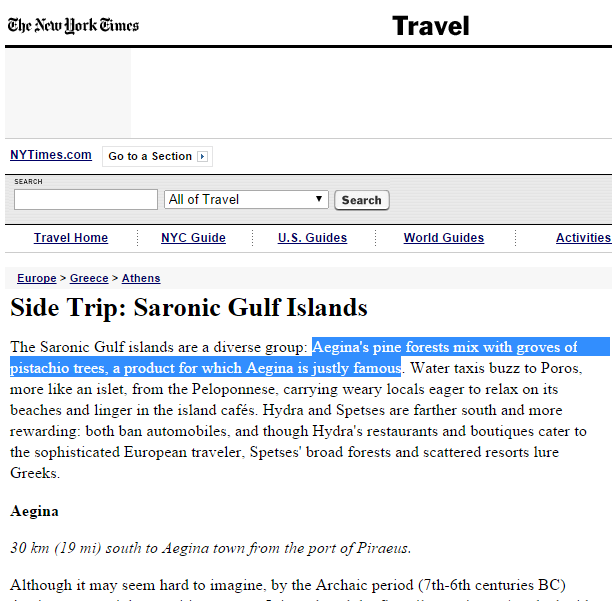Screen dimensions: 612x601
Task: Click the bold Aegina subheading
Action: click(x=34, y=511)
